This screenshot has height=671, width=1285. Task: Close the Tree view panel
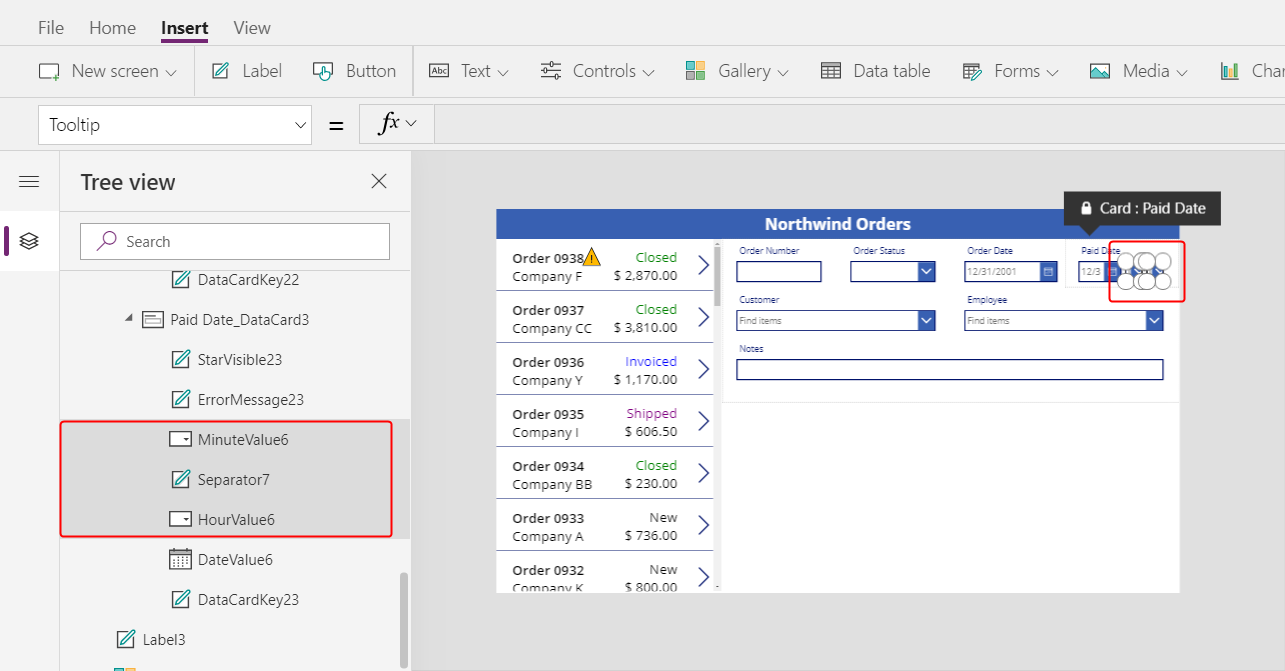point(378,181)
